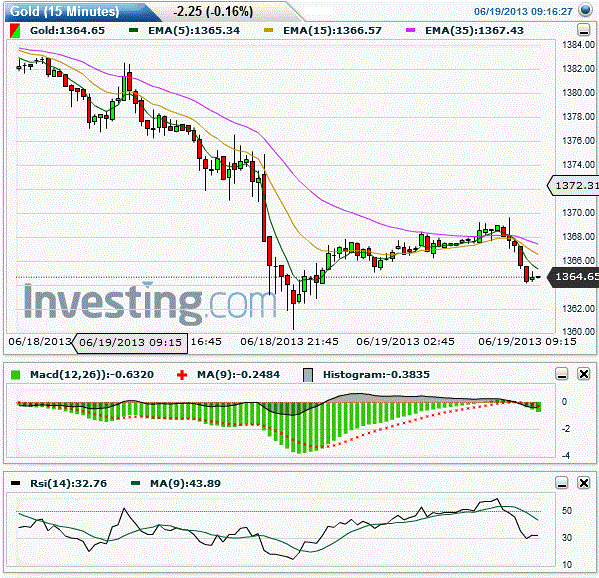Click the red cross MA(9) legend icon
Screen dimensions: 599x578
[182, 375]
